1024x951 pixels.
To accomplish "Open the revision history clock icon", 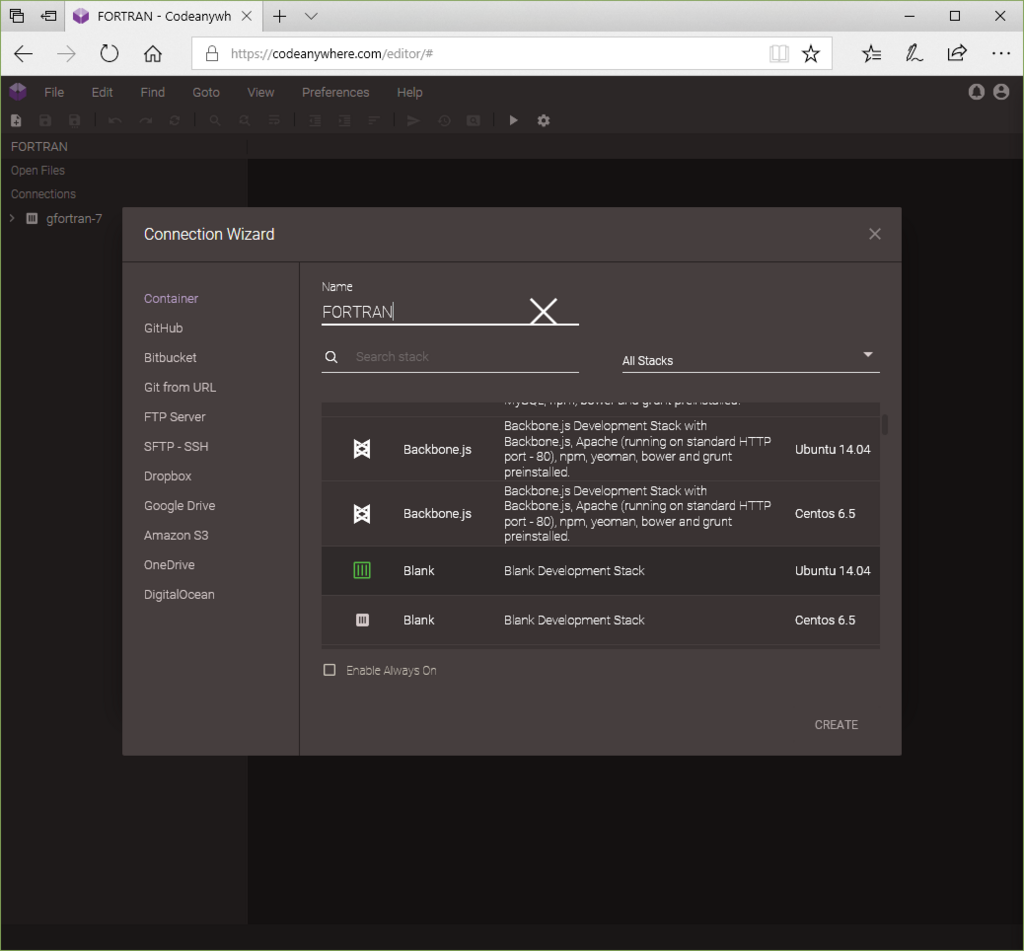I will click(x=444, y=120).
